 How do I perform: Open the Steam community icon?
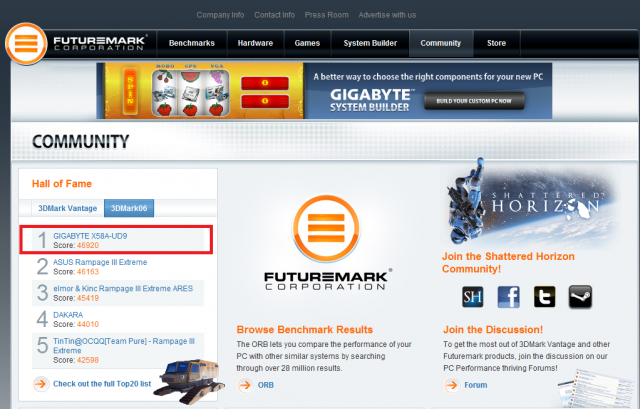(580, 297)
